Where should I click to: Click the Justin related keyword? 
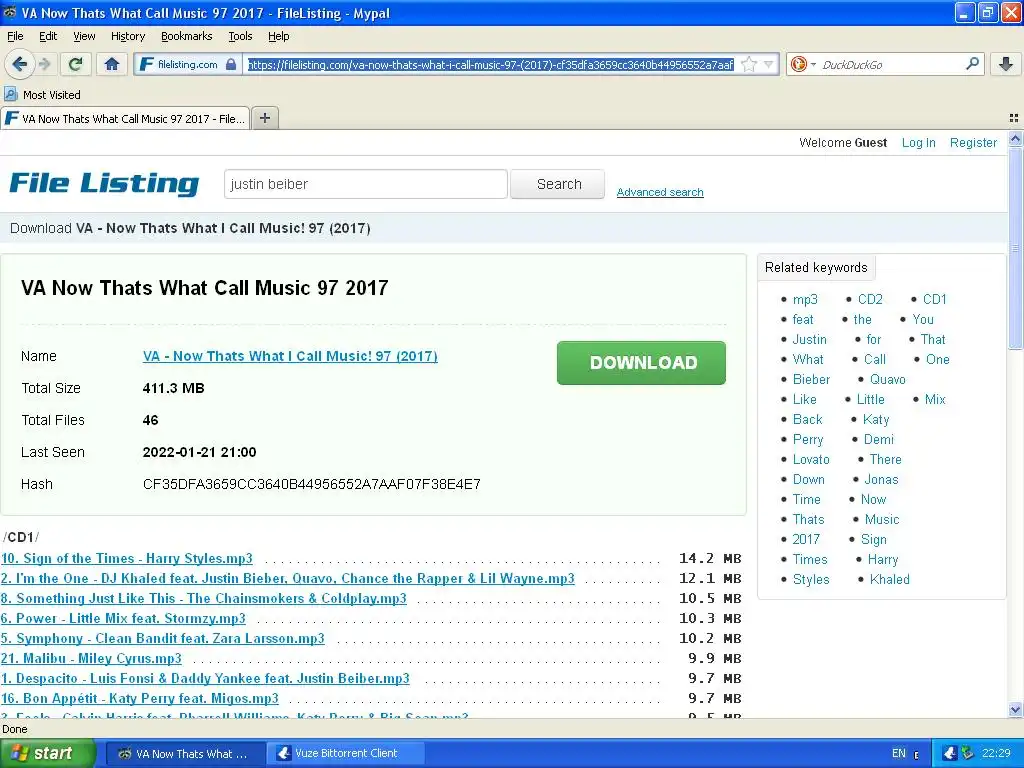(x=809, y=340)
